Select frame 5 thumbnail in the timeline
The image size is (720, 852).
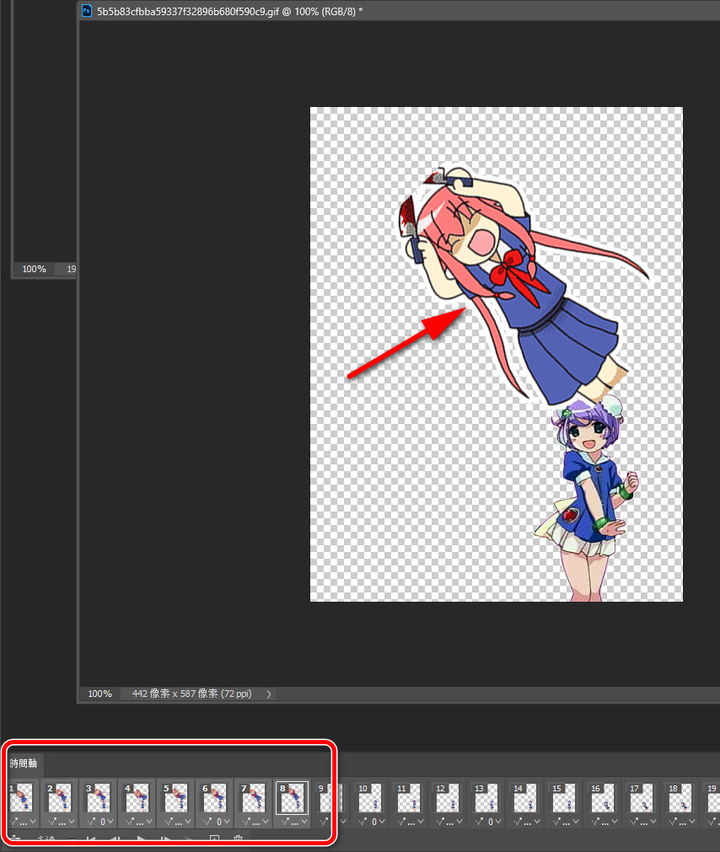click(176, 798)
